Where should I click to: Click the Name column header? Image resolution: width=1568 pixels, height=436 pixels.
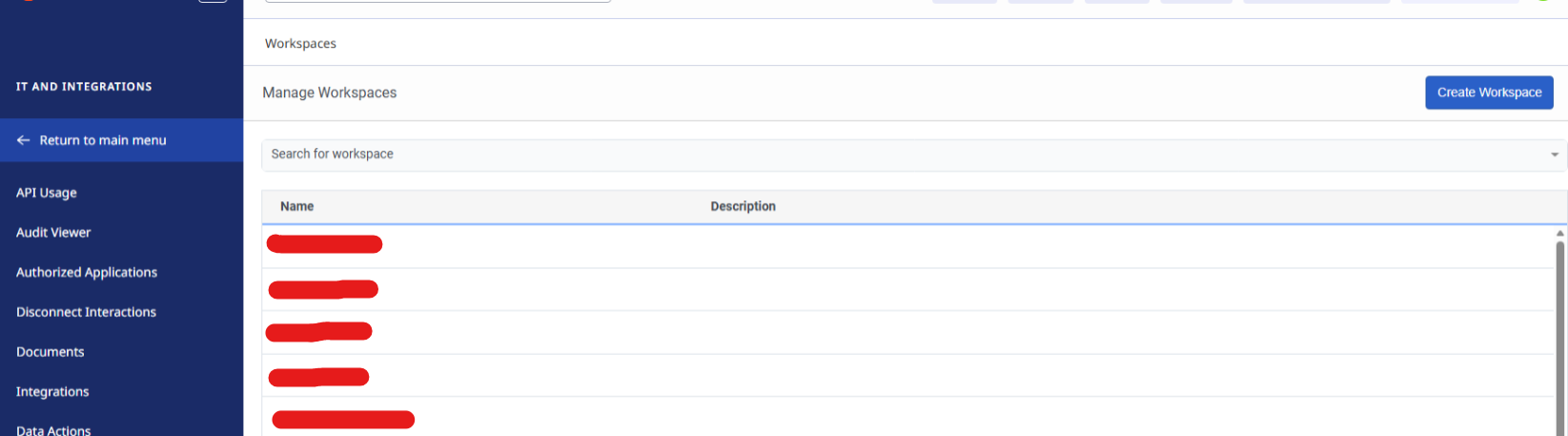click(x=297, y=206)
